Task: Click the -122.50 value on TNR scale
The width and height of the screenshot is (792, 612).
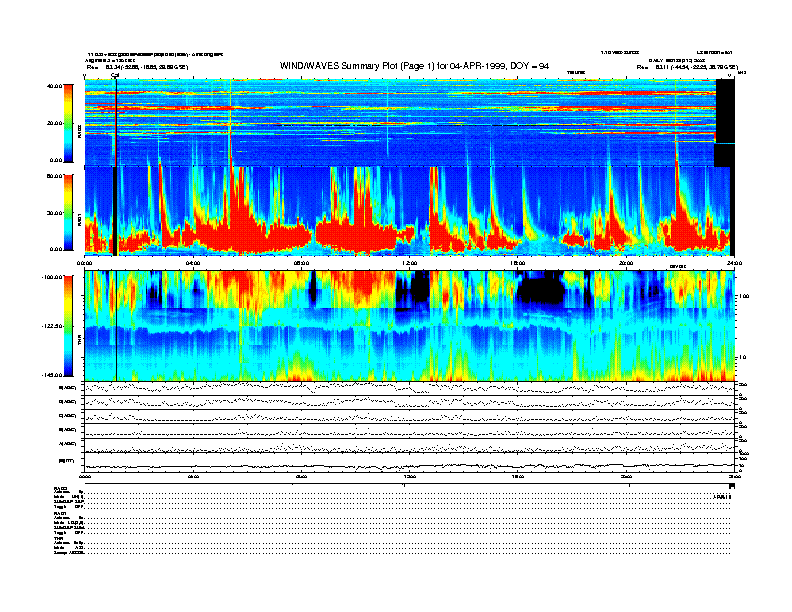Action: coord(52,326)
